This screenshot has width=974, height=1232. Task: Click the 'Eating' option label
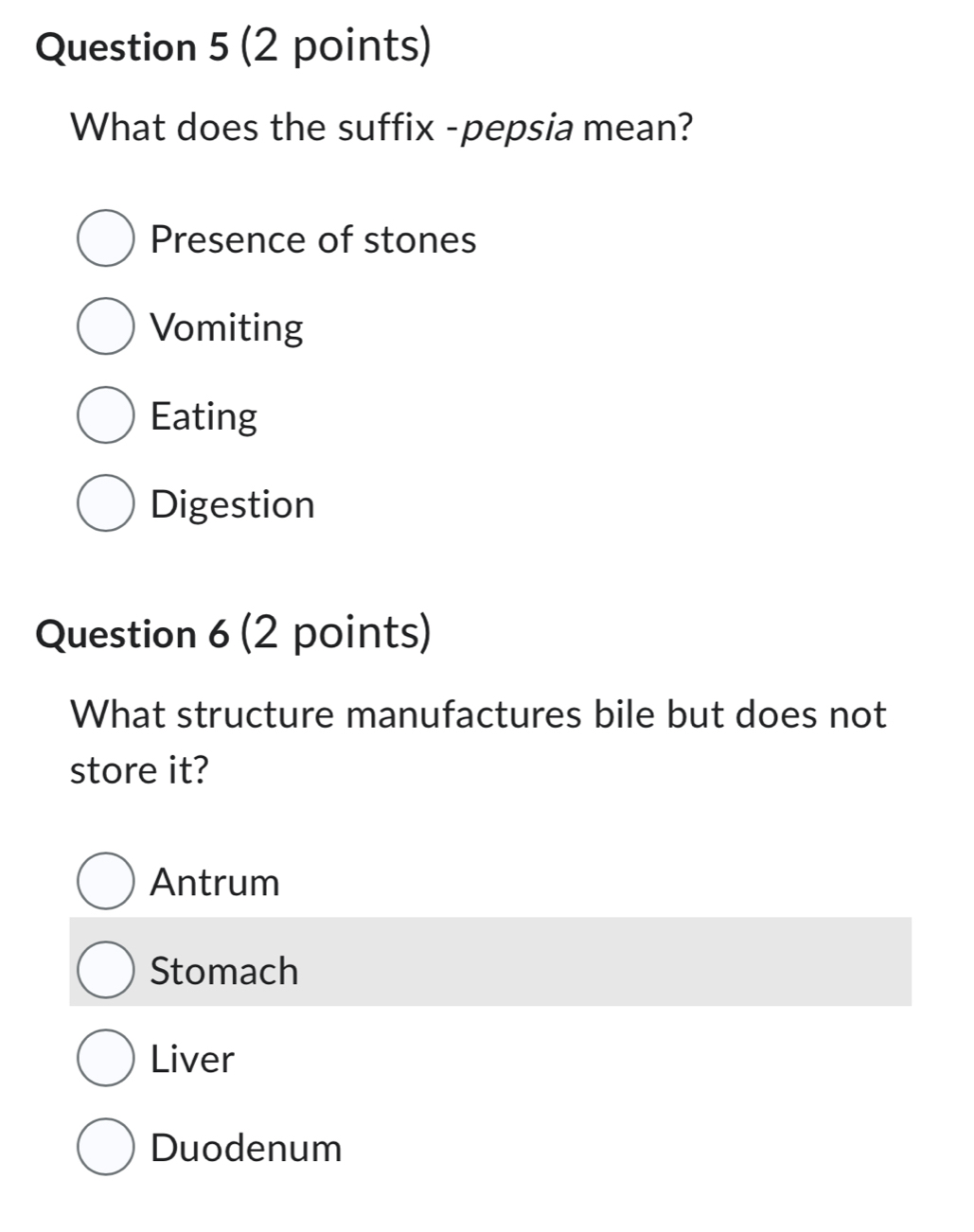click(x=204, y=416)
